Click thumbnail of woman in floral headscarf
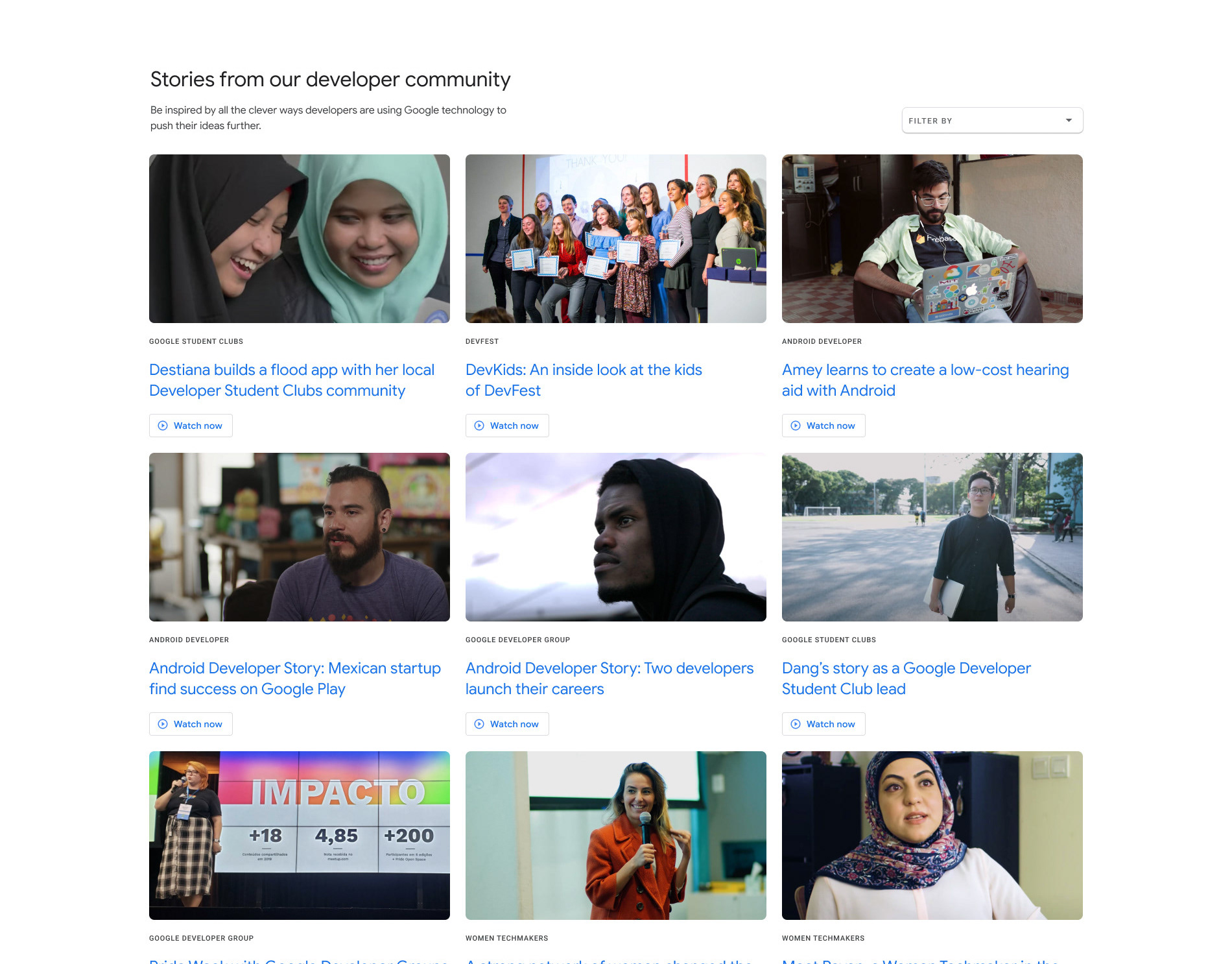This screenshot has height=964, width=1232. coord(932,836)
